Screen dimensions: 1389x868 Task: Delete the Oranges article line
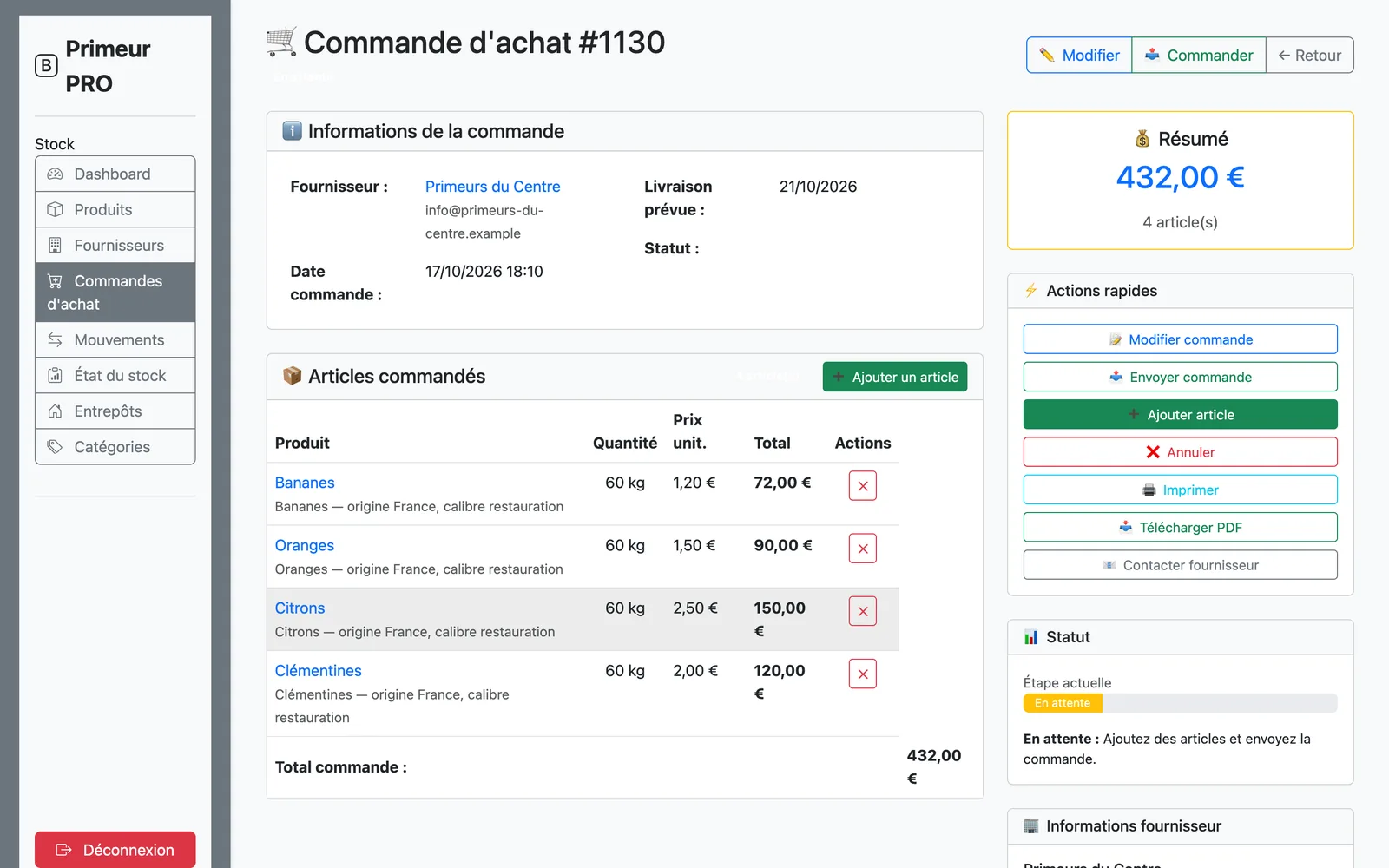[862, 549]
